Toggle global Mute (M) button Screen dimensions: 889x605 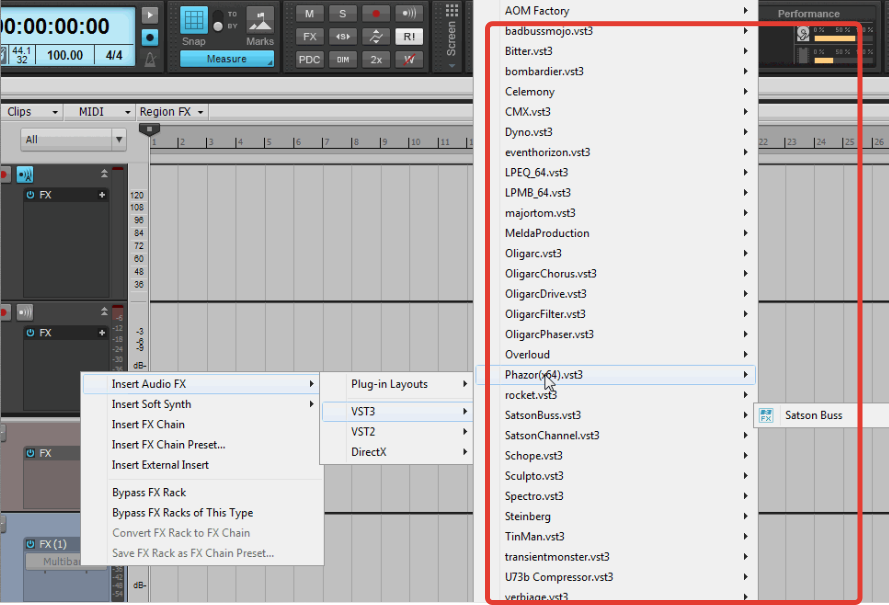click(309, 14)
